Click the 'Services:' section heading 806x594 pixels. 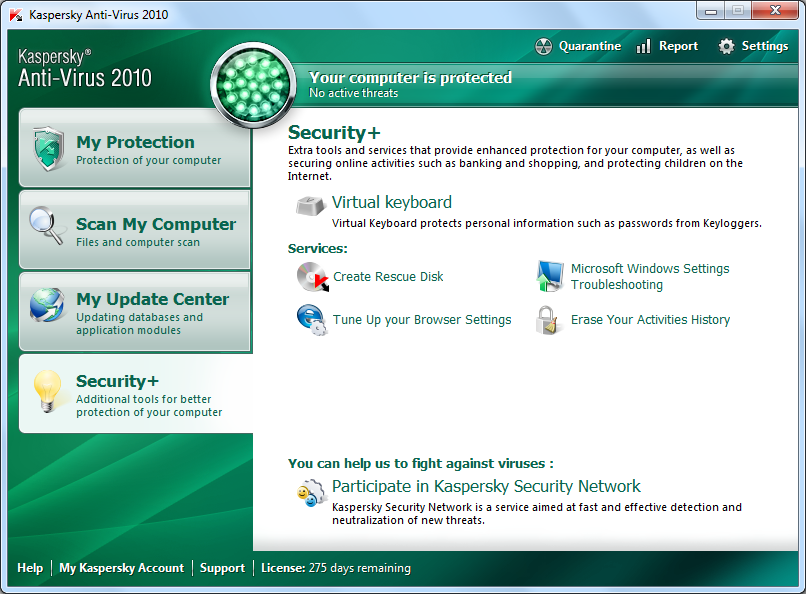coord(318,249)
